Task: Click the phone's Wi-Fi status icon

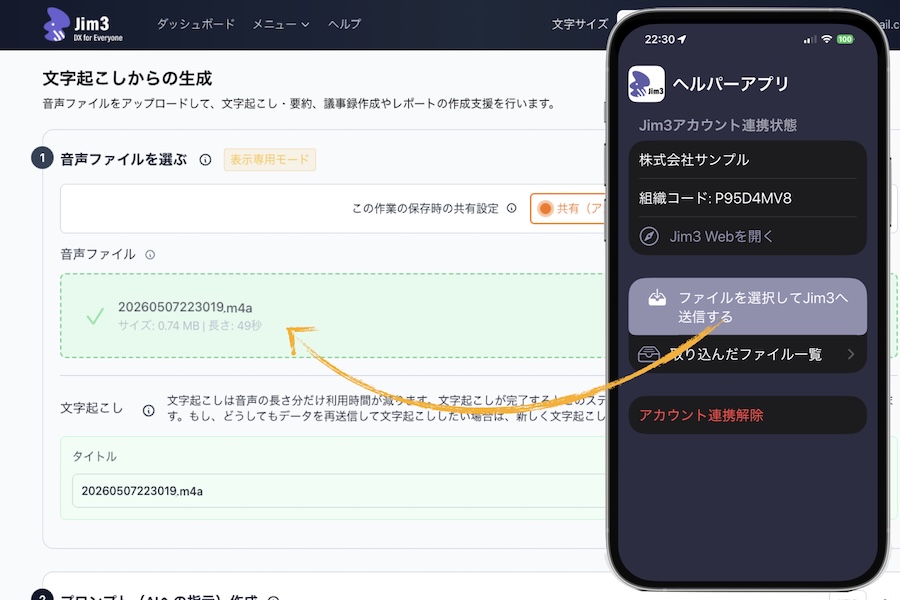Action: [827, 39]
